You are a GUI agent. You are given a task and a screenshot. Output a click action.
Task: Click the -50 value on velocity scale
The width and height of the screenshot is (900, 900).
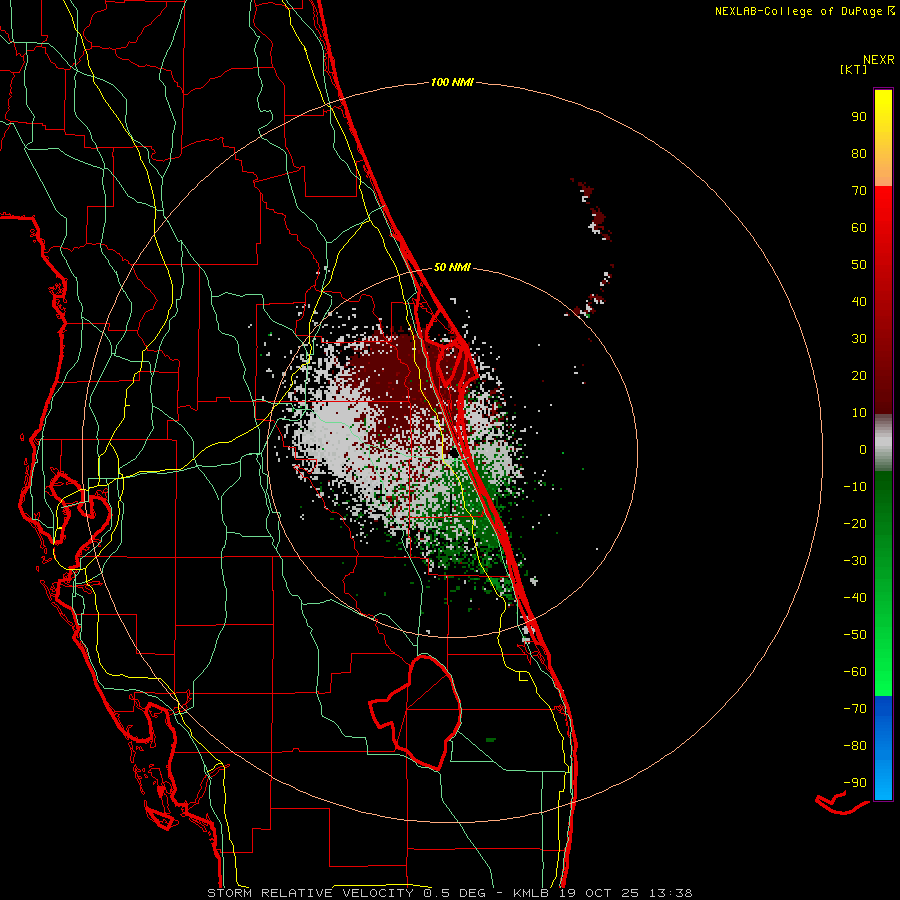pos(855,635)
